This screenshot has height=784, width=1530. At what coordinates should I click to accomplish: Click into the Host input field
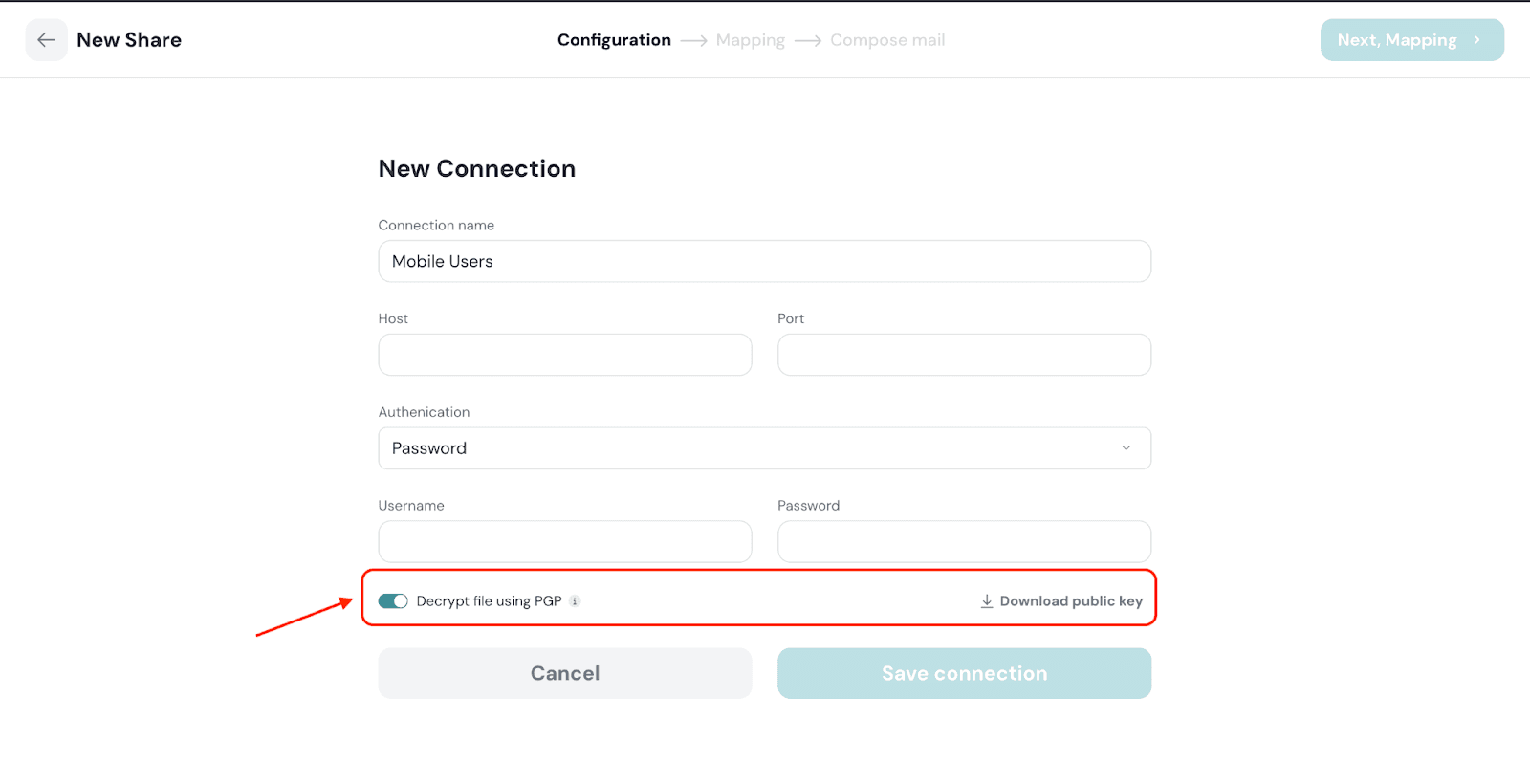click(565, 355)
